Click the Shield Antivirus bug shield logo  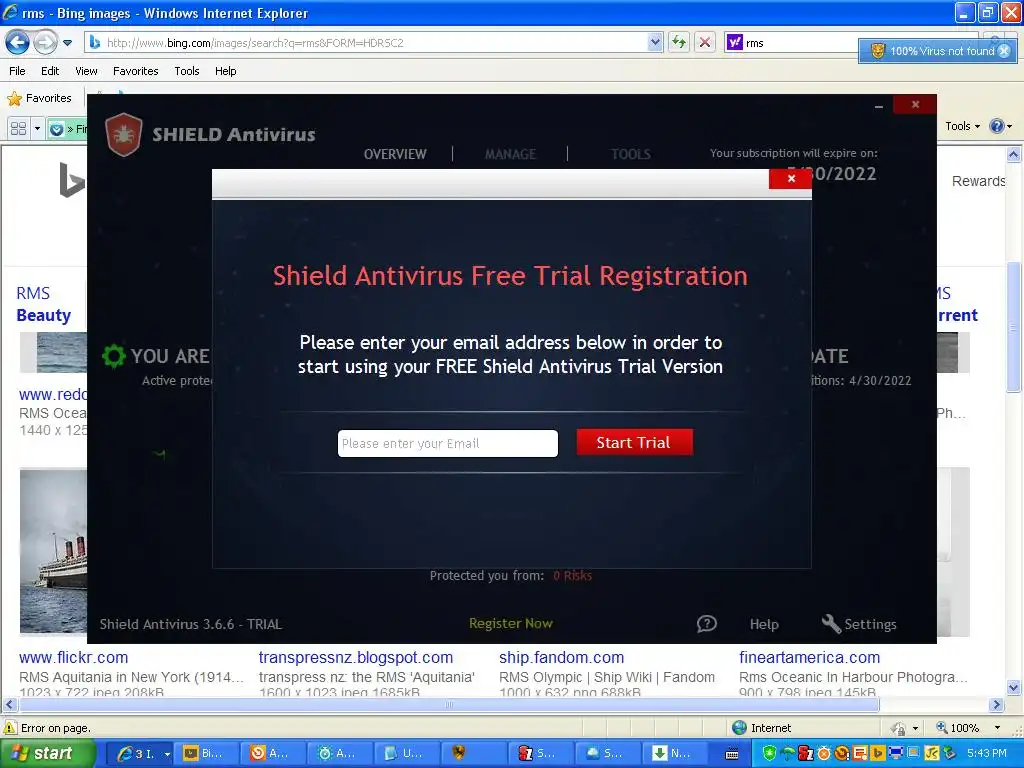pos(123,135)
